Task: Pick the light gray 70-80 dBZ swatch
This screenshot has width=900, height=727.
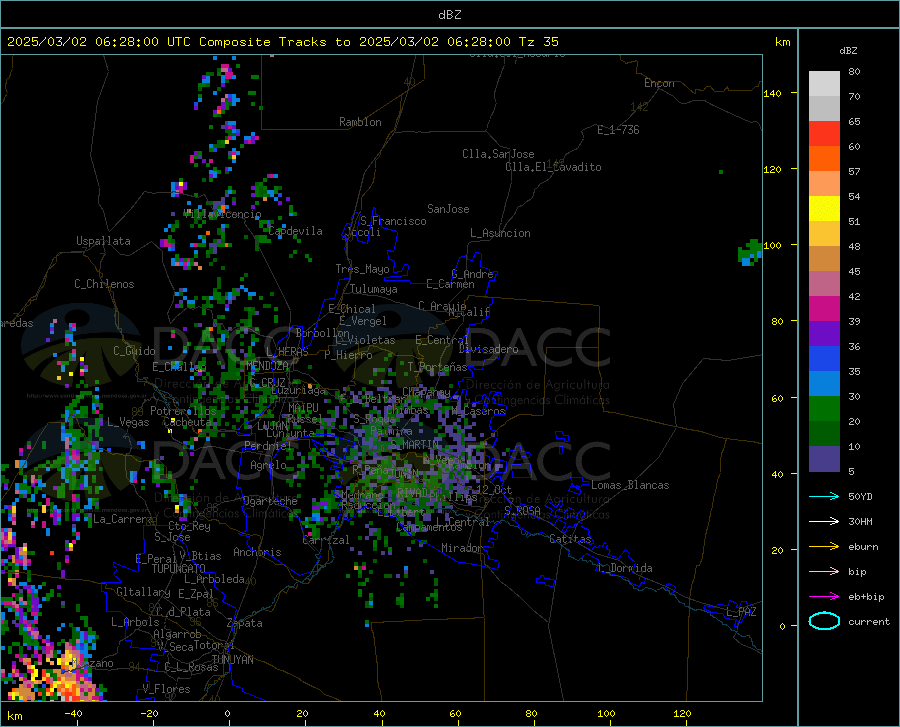Action: 824,83
